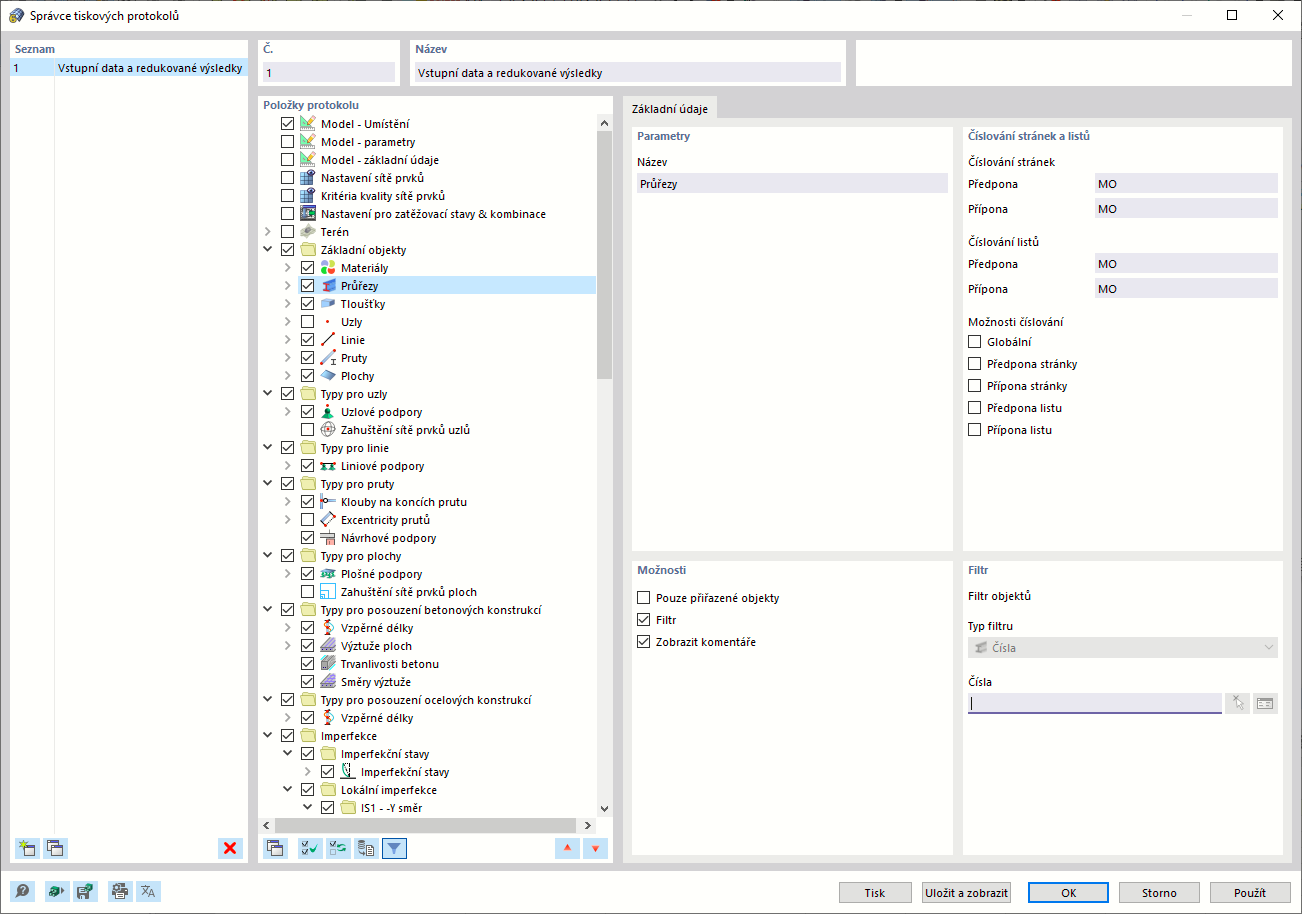This screenshot has width=1302, height=914.
Task: Select protocol 1 in the Seznam list
Action: (128, 68)
